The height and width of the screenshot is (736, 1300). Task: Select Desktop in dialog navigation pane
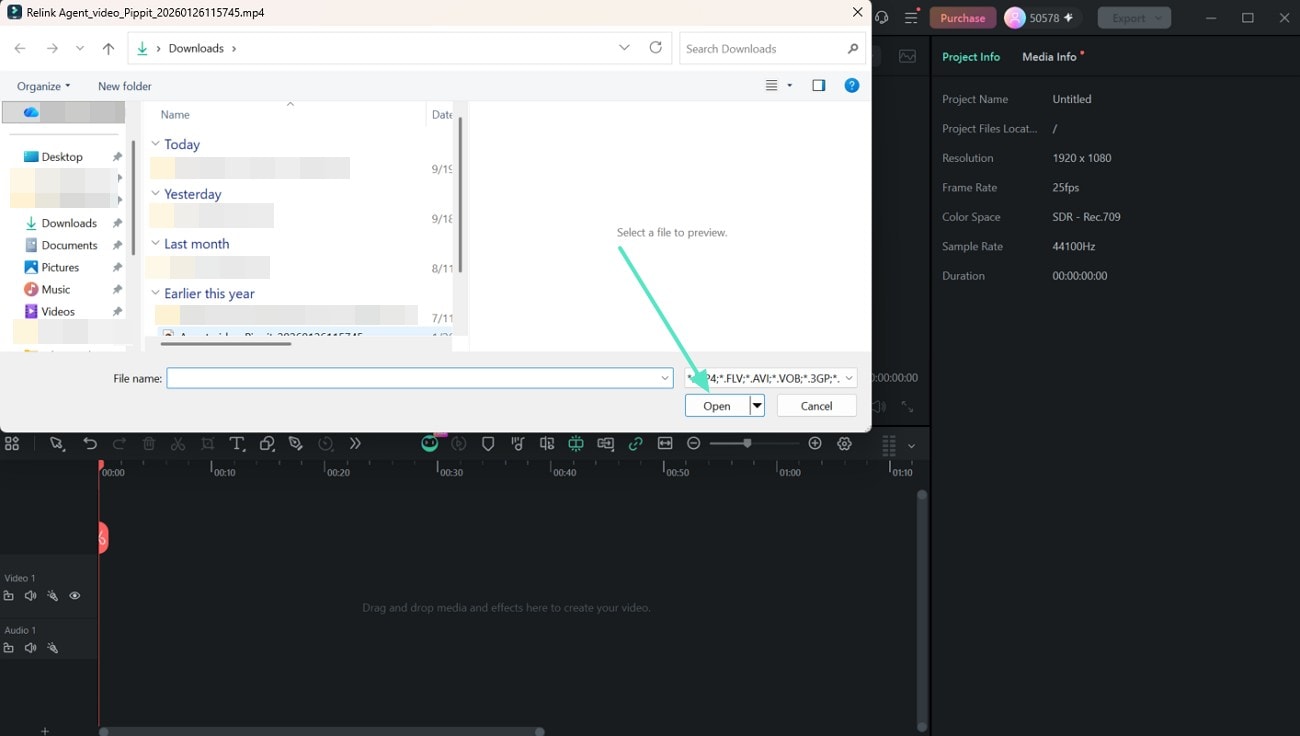coord(62,157)
